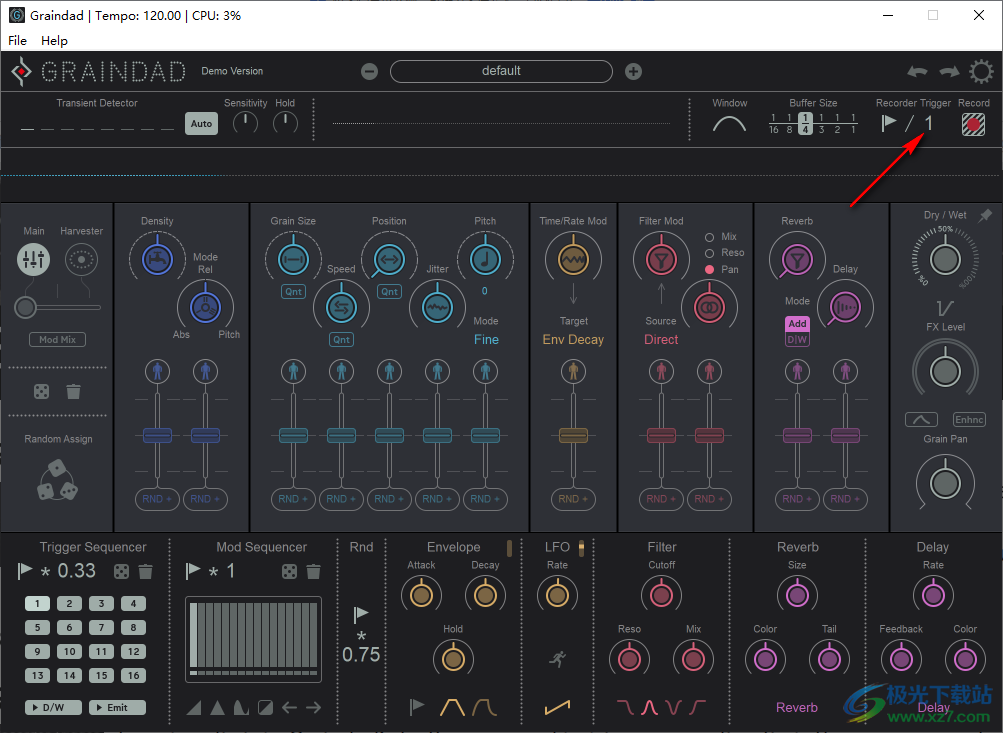1003x733 pixels.
Task: Click the Time/Rate Mod person icon
Action: tap(573, 371)
